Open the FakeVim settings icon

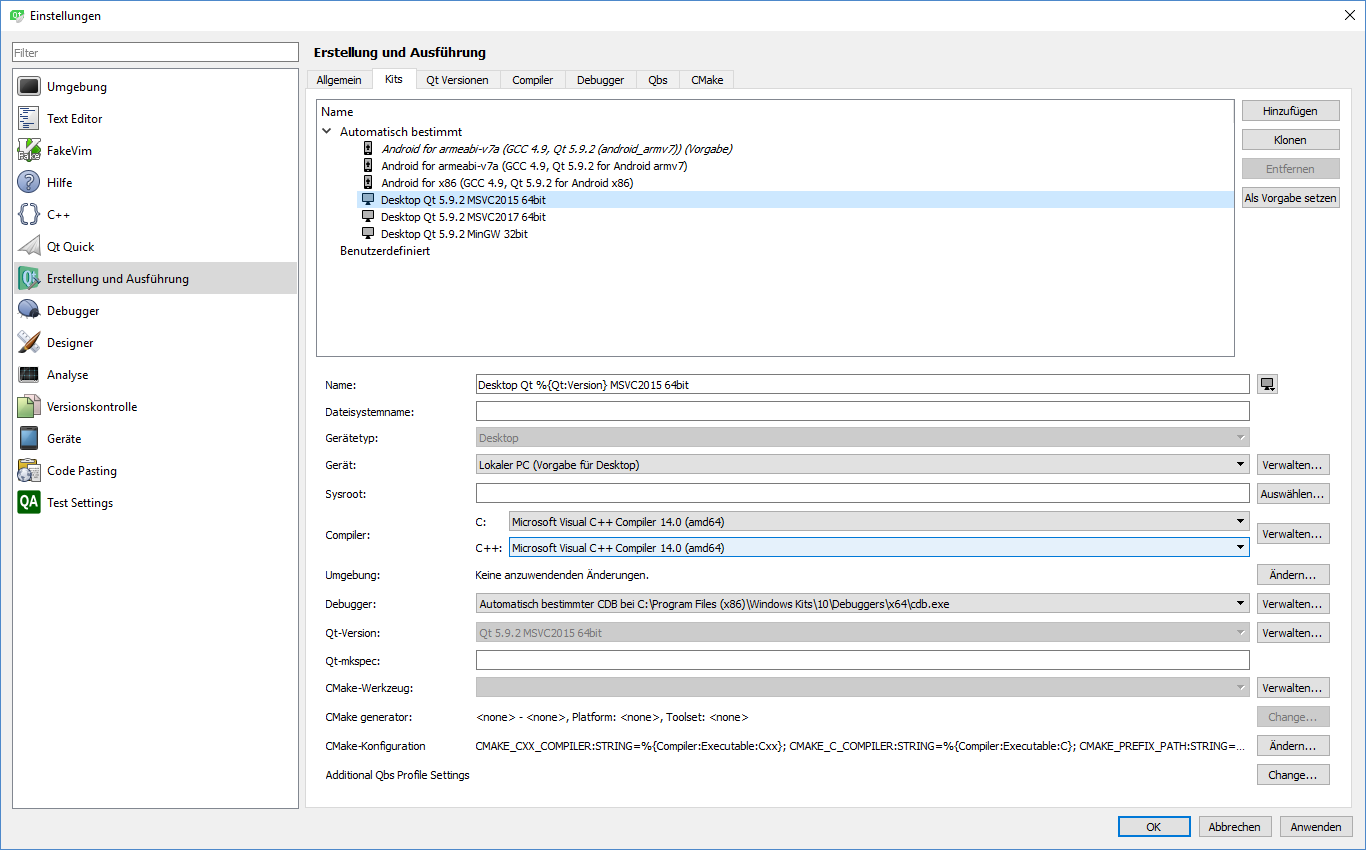[29, 151]
